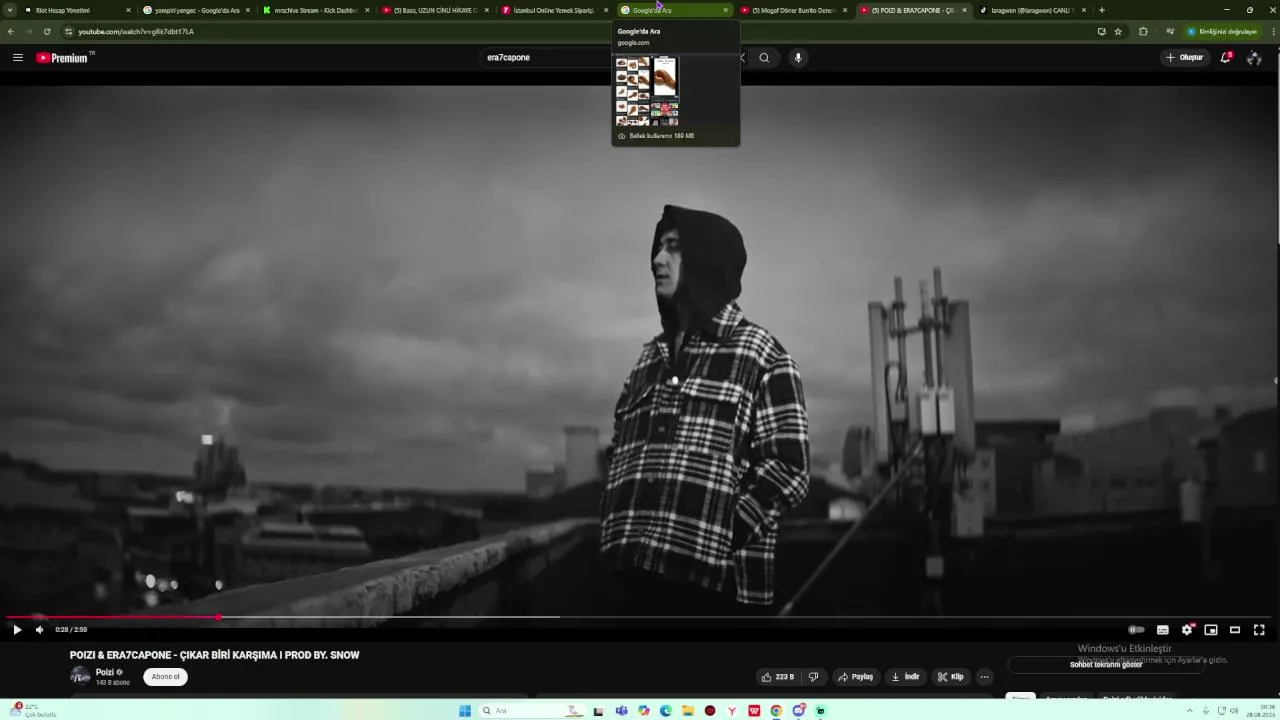Open Google Chrome from taskbar
This screenshot has height=720, width=1280.
pos(776,711)
